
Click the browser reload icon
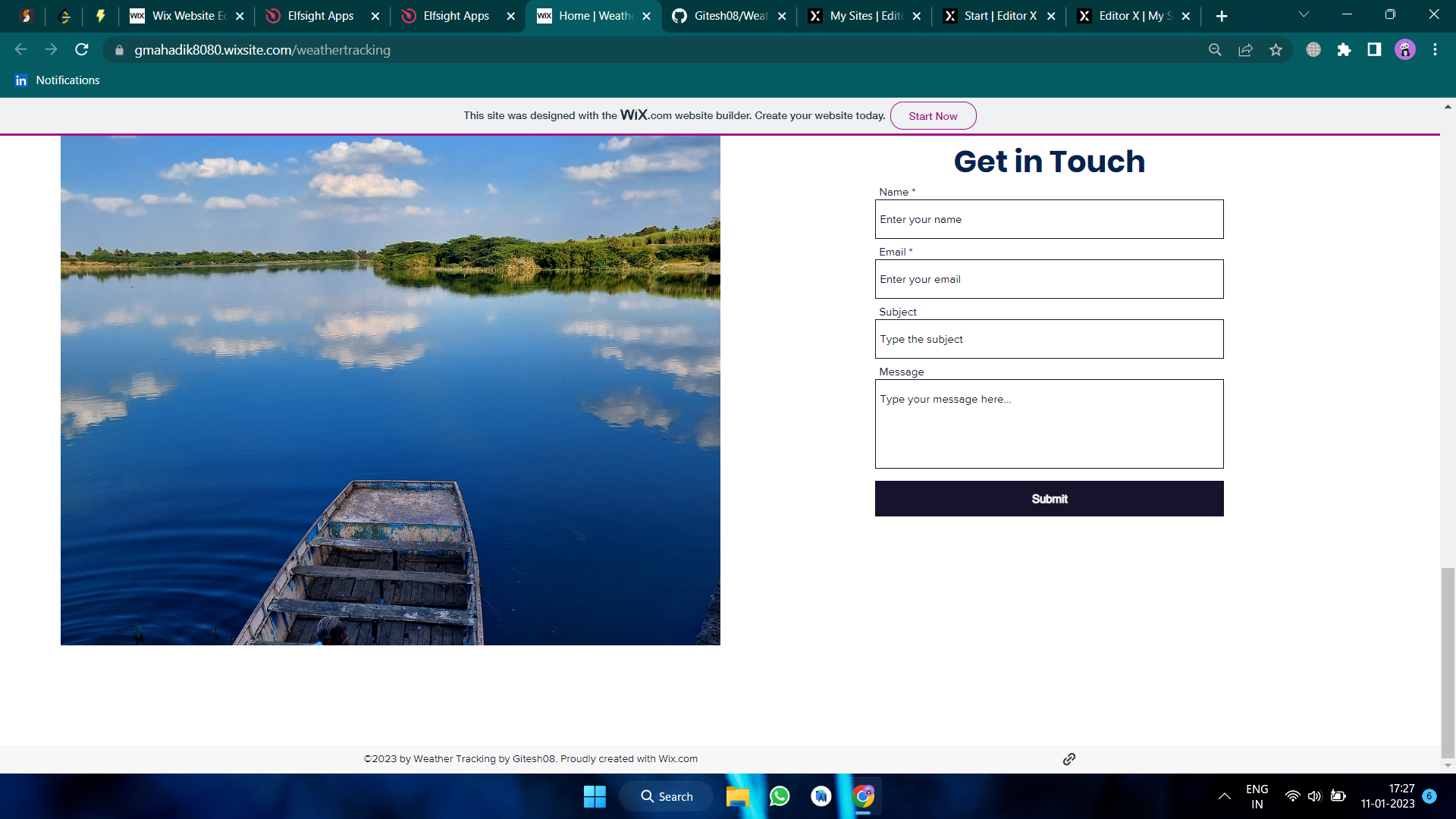click(82, 50)
